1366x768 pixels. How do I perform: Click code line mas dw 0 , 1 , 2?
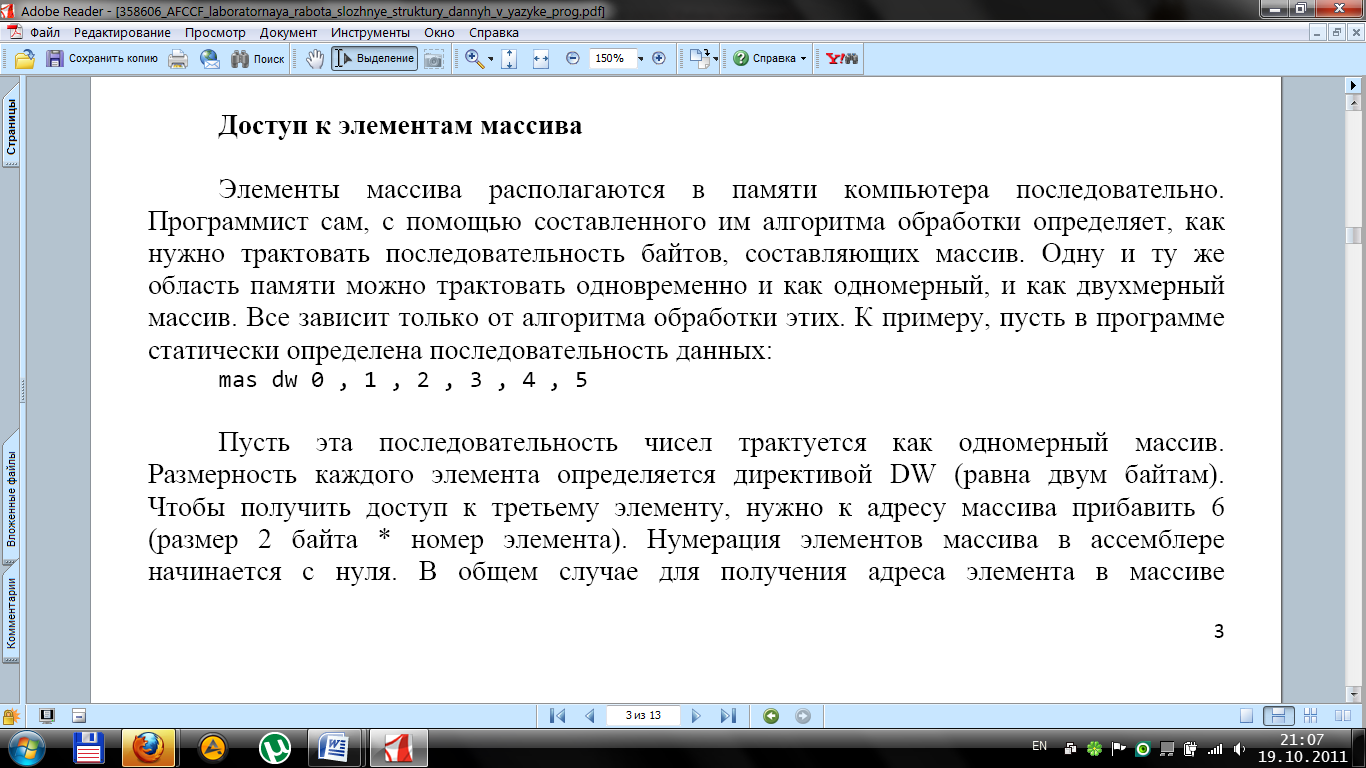tap(403, 381)
